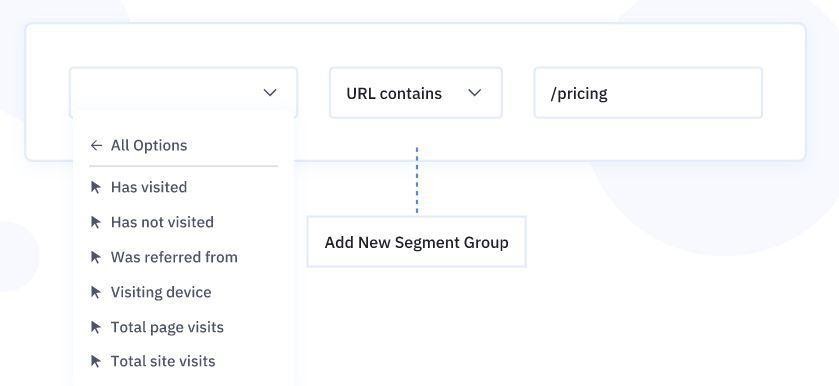Open the URL contains dropdown

point(416,93)
